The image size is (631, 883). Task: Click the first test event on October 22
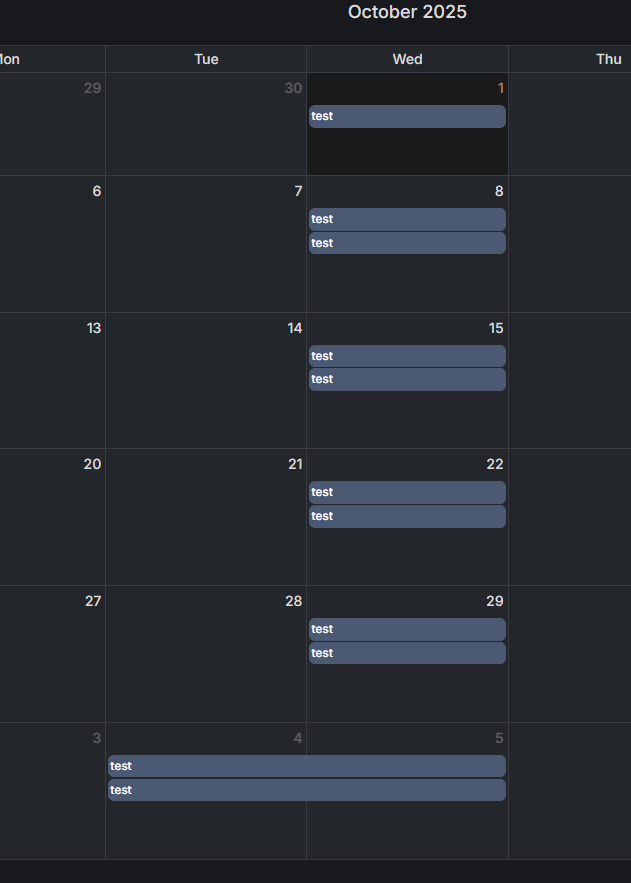pos(407,492)
